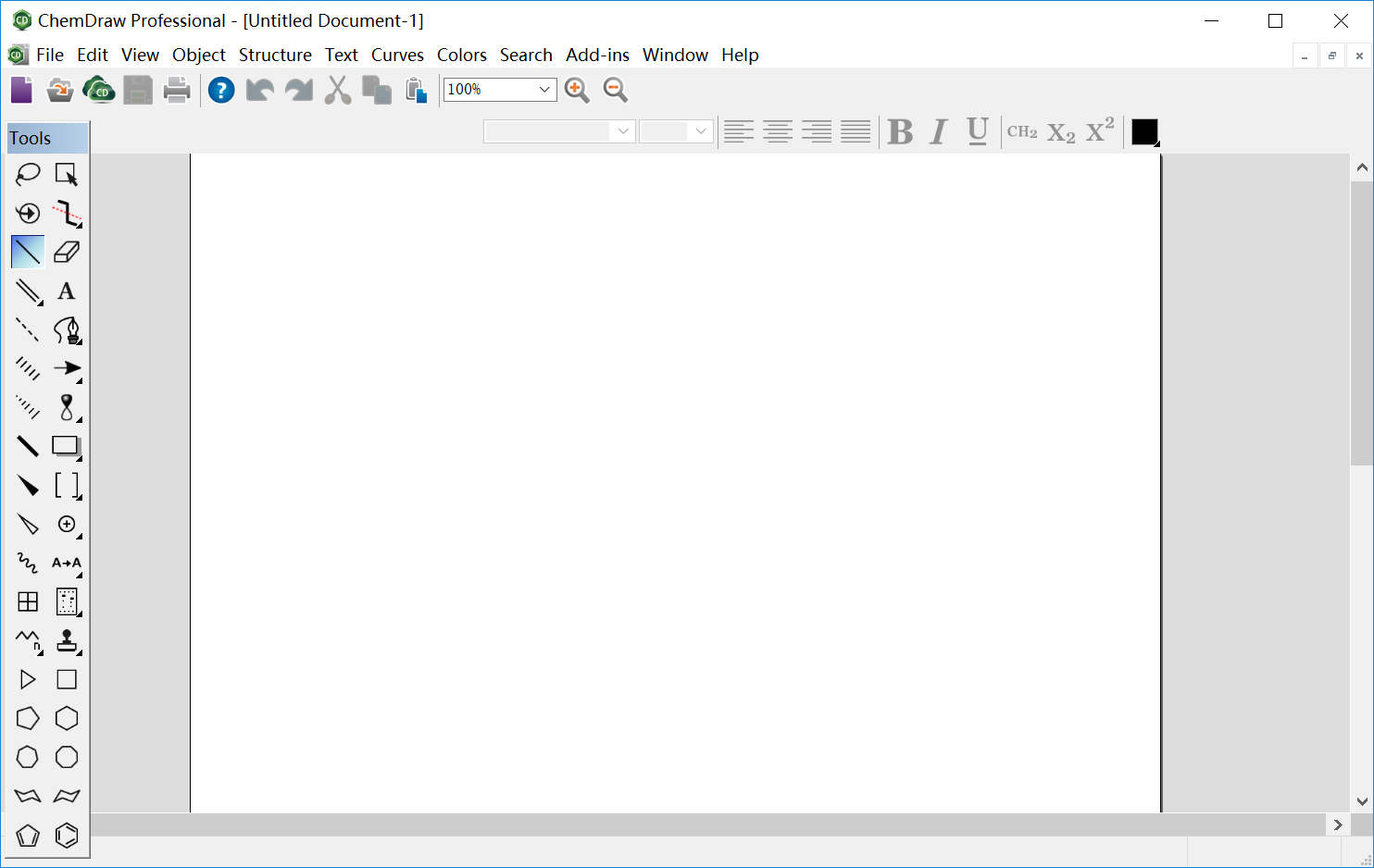Toggle Underline text formatting
The image size is (1374, 868).
point(978,131)
